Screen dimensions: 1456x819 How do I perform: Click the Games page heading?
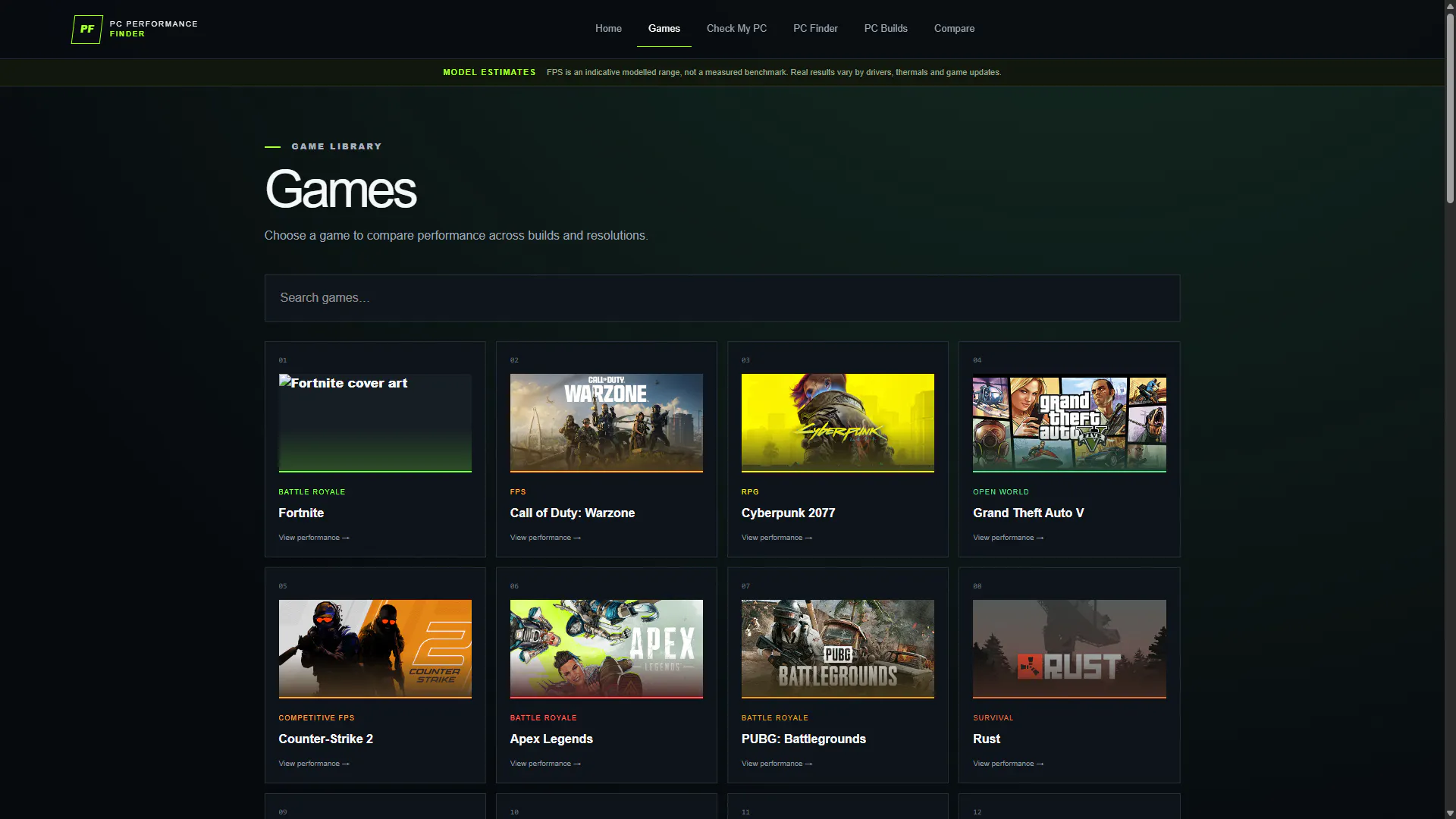(x=340, y=189)
